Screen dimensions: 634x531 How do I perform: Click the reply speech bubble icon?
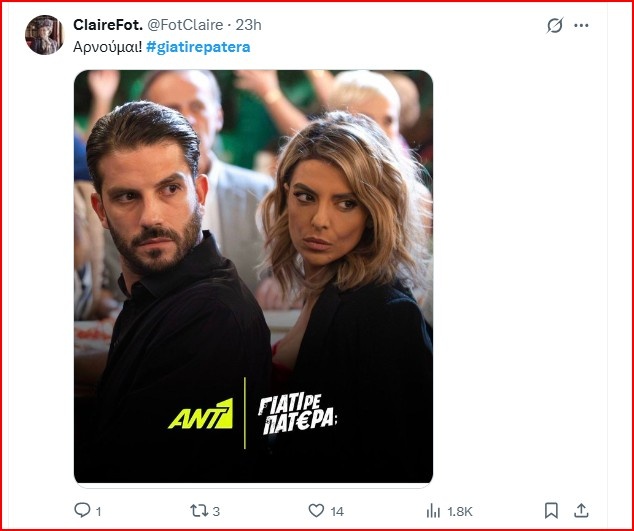[82, 510]
